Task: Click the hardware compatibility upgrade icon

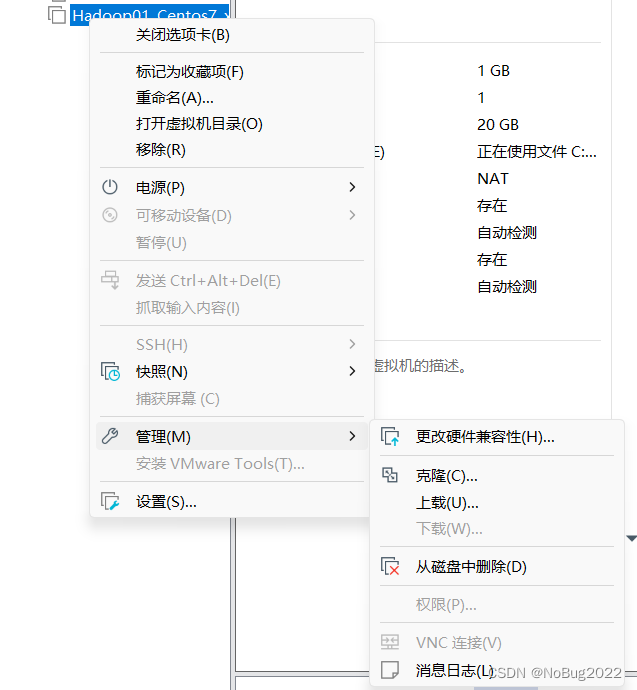Action: click(390, 437)
